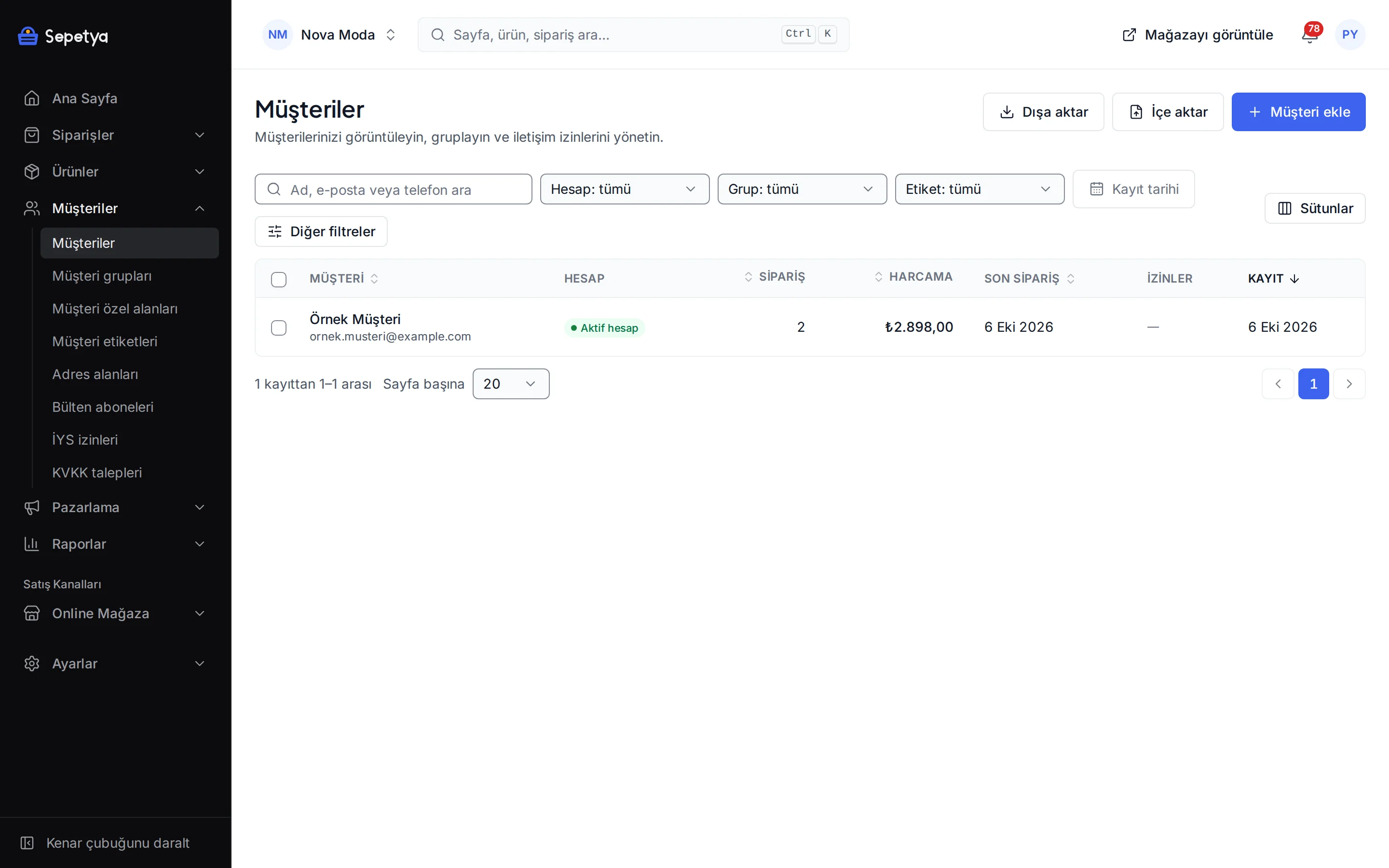Click the Ayarlar gear icon

(31, 664)
